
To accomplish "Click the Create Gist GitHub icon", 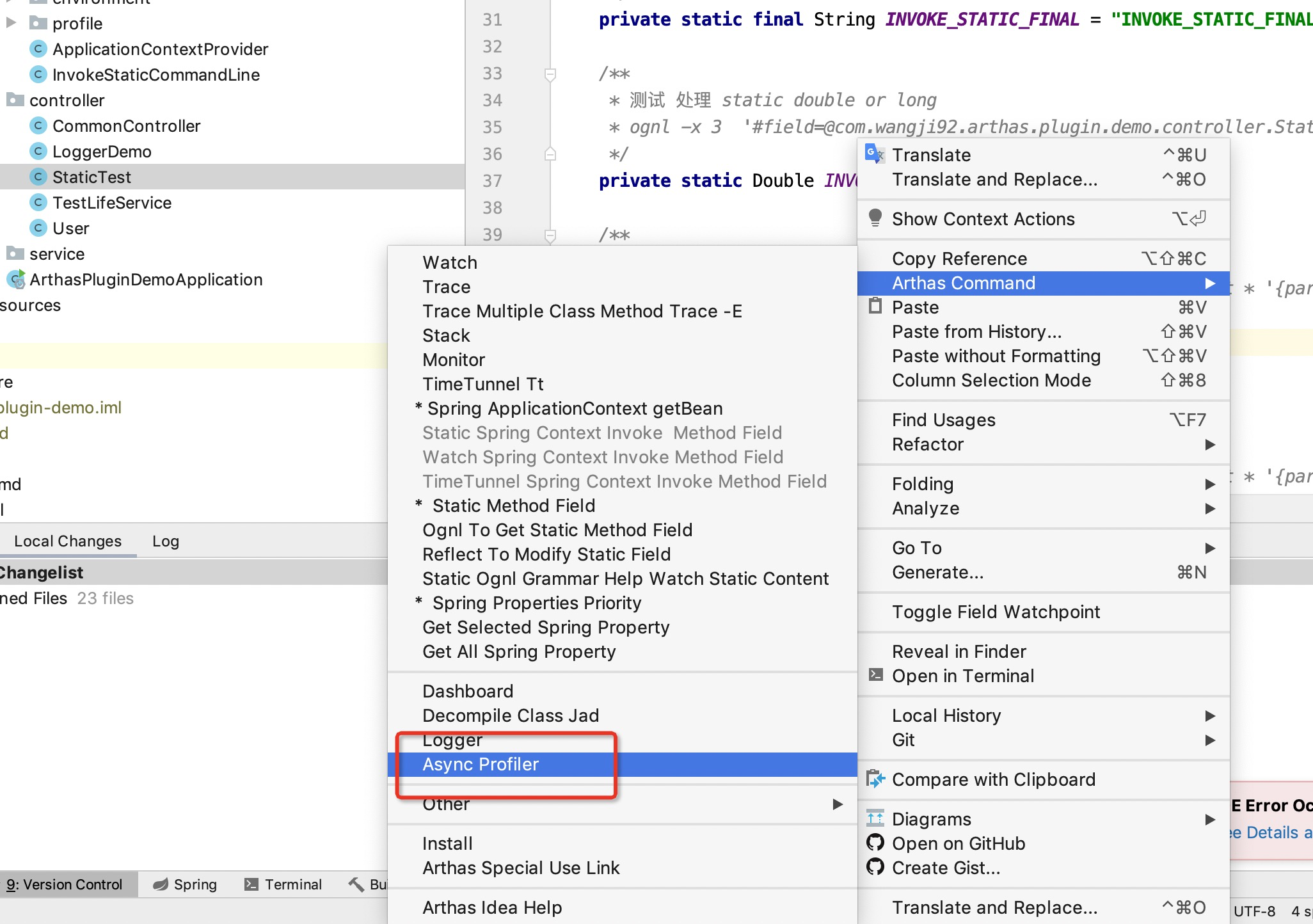I will click(875, 867).
